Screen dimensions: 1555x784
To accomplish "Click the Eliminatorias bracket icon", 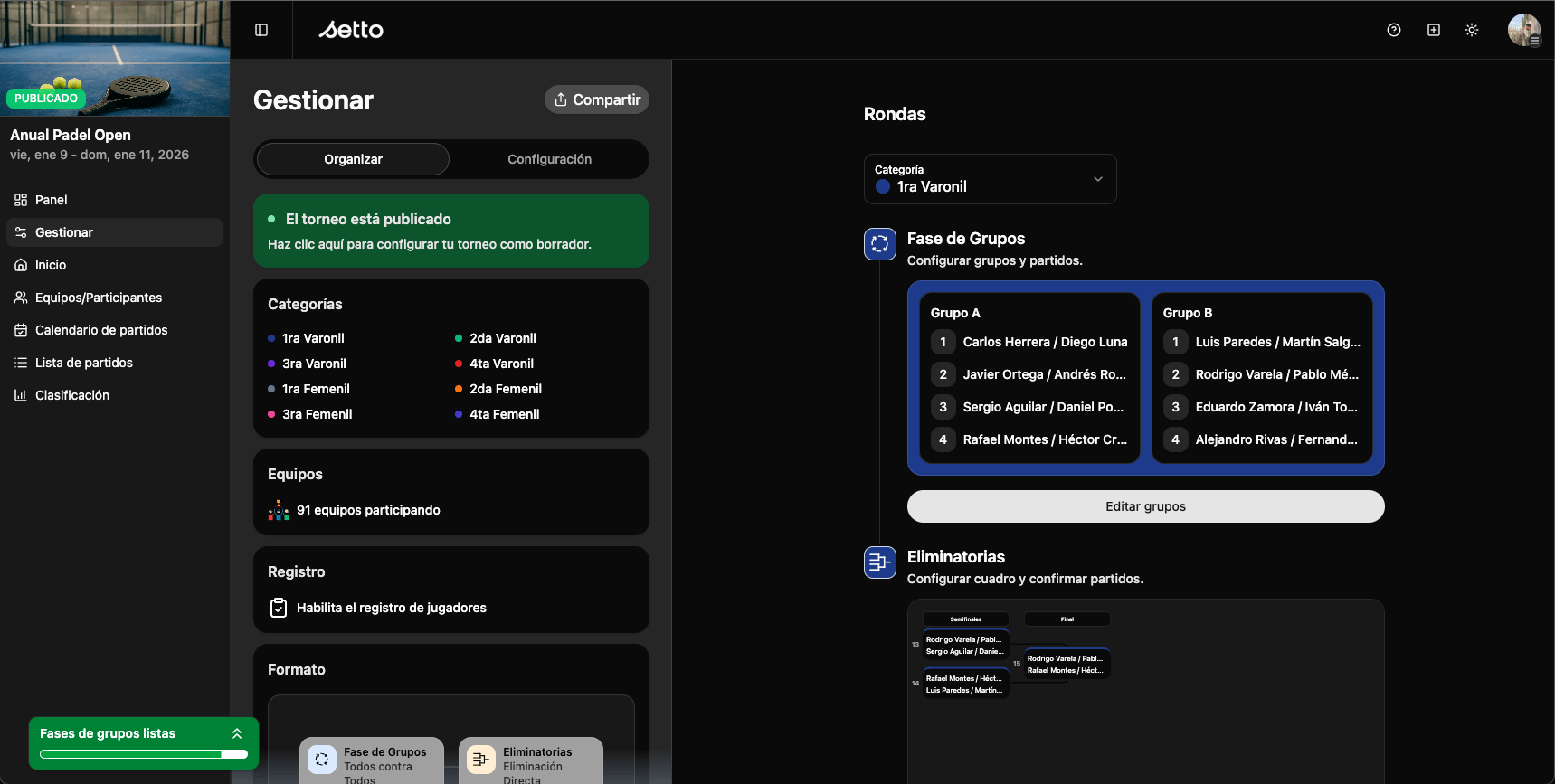I will click(879, 562).
